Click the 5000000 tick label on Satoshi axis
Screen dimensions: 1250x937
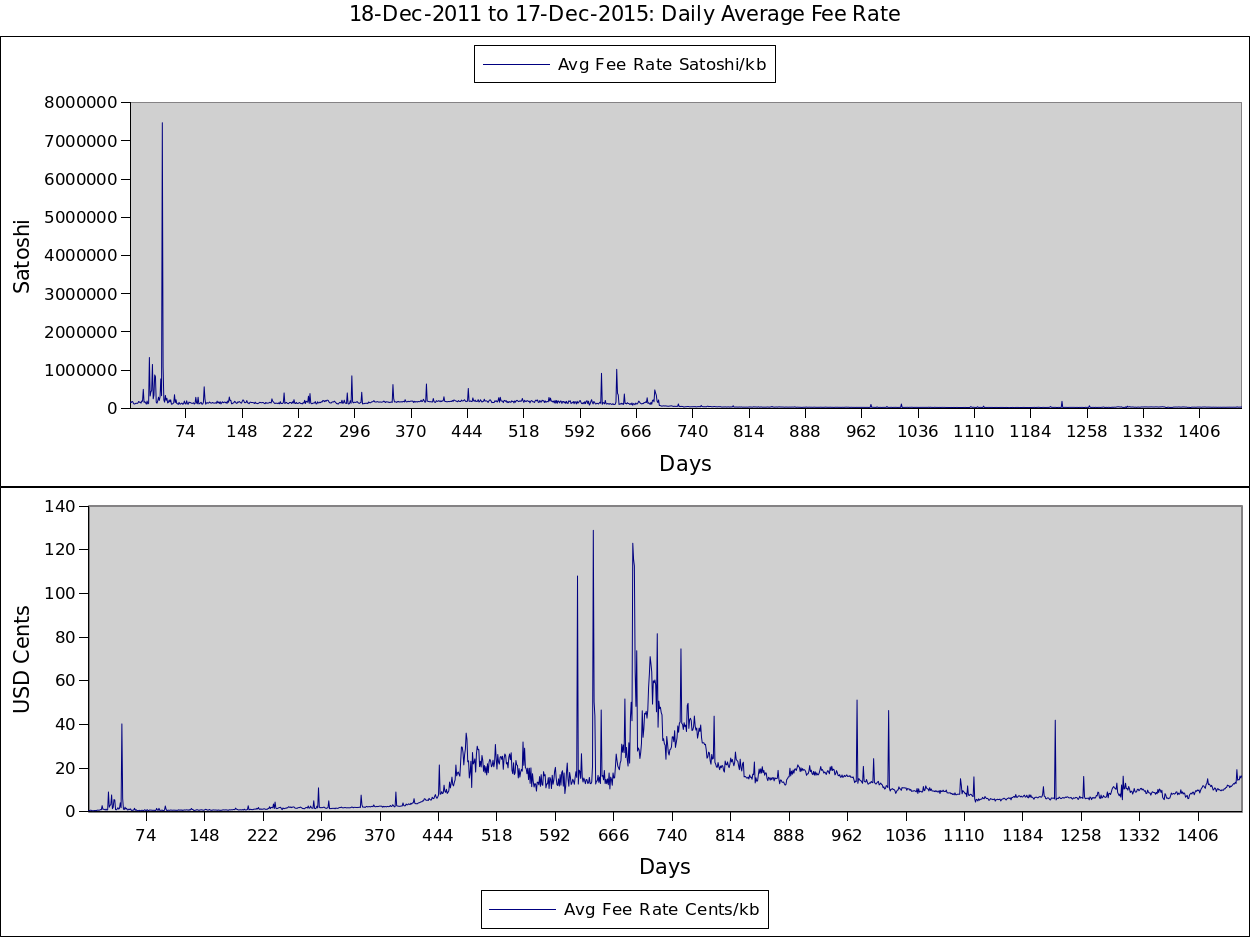(81, 217)
